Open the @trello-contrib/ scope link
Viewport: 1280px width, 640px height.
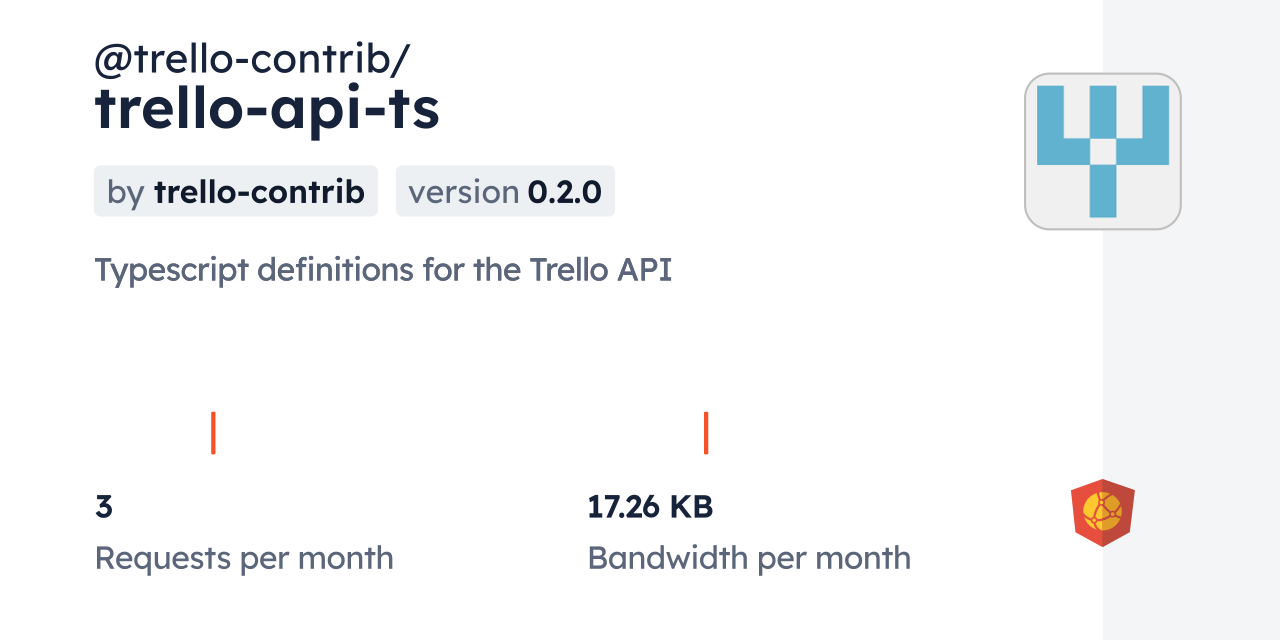pos(251,61)
